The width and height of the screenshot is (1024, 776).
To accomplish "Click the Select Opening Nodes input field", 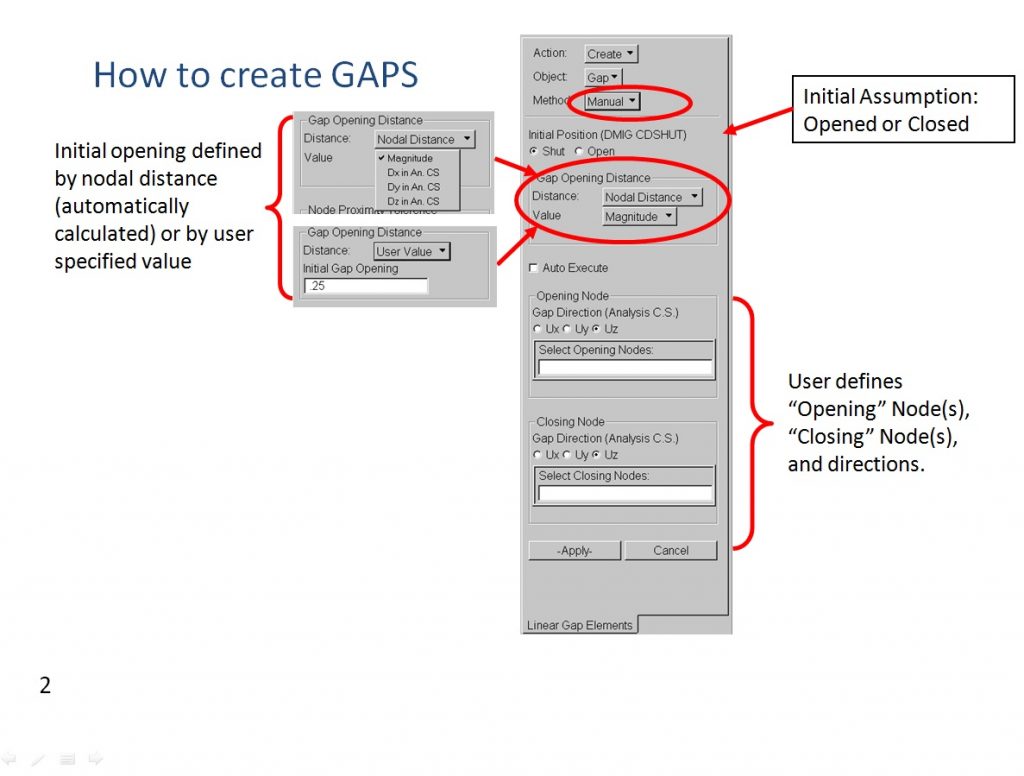I will [x=625, y=368].
